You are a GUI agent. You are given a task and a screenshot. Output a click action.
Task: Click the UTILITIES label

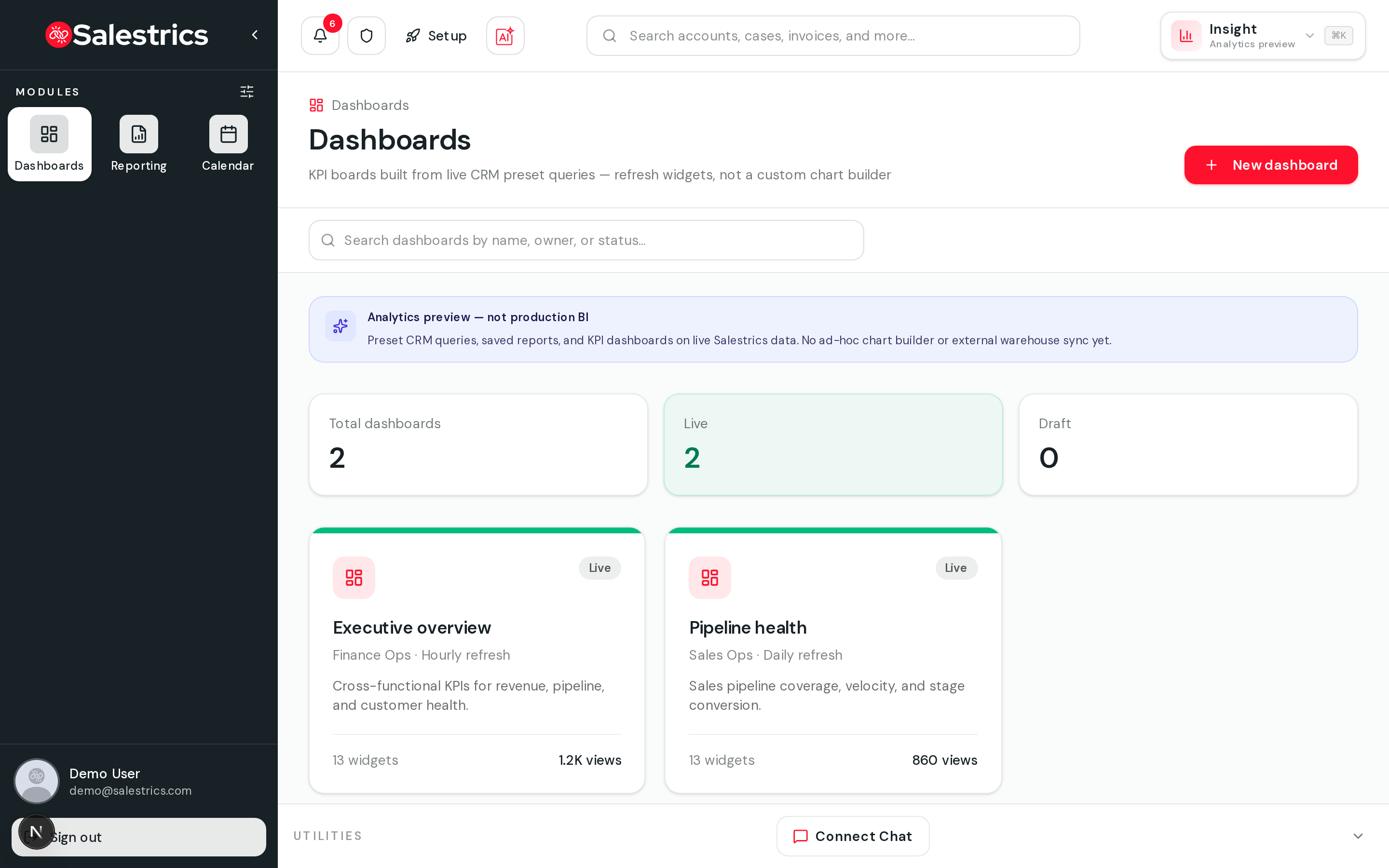pos(328,836)
